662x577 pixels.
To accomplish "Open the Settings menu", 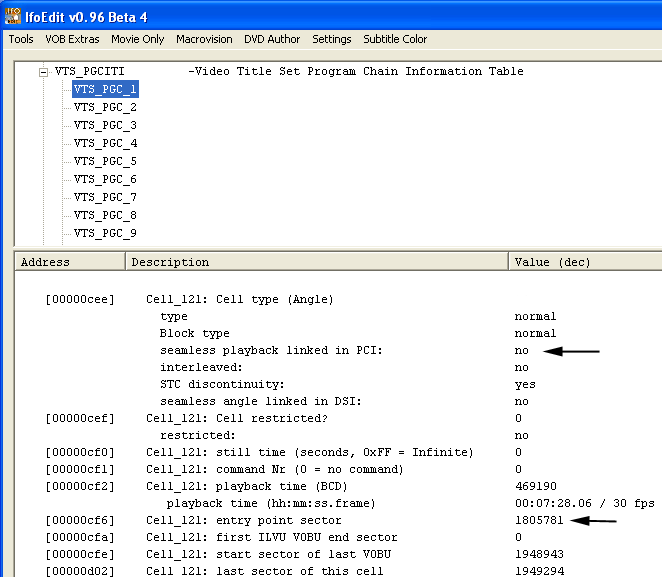I will tap(332, 40).
